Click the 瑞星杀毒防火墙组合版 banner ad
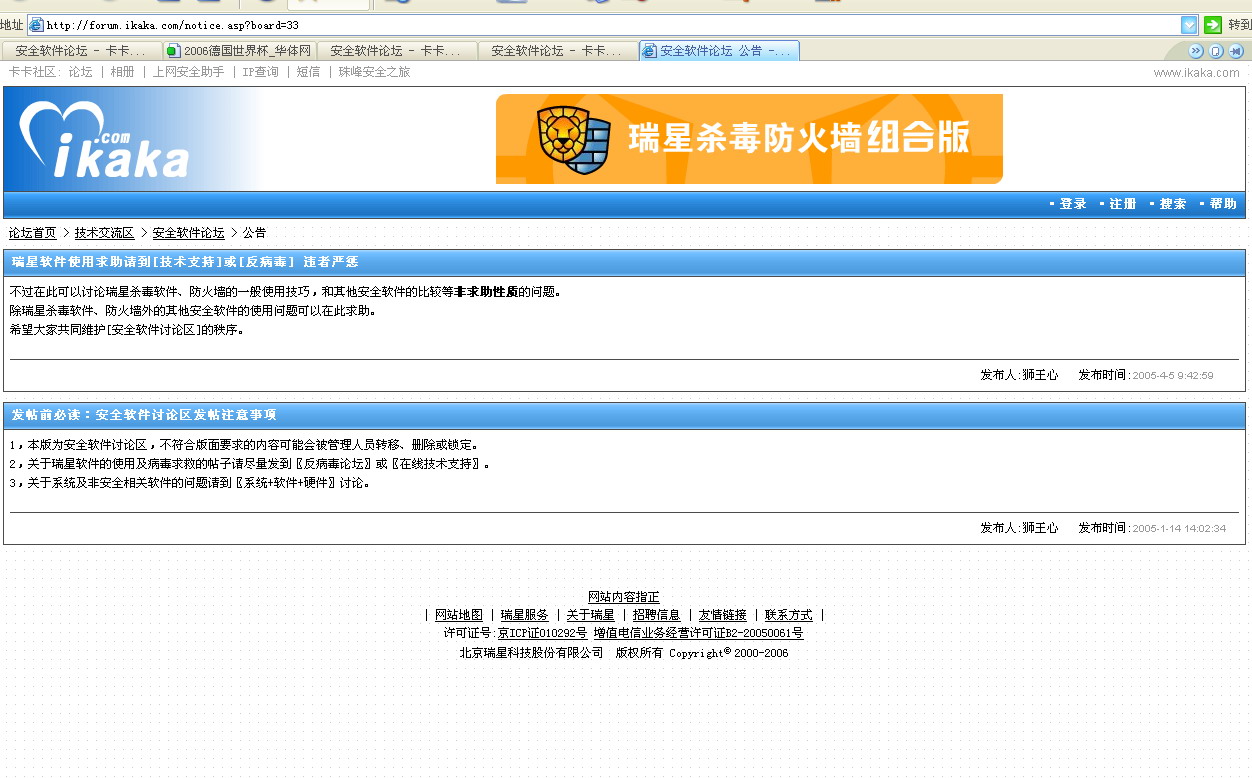1252x778 pixels. [749, 139]
